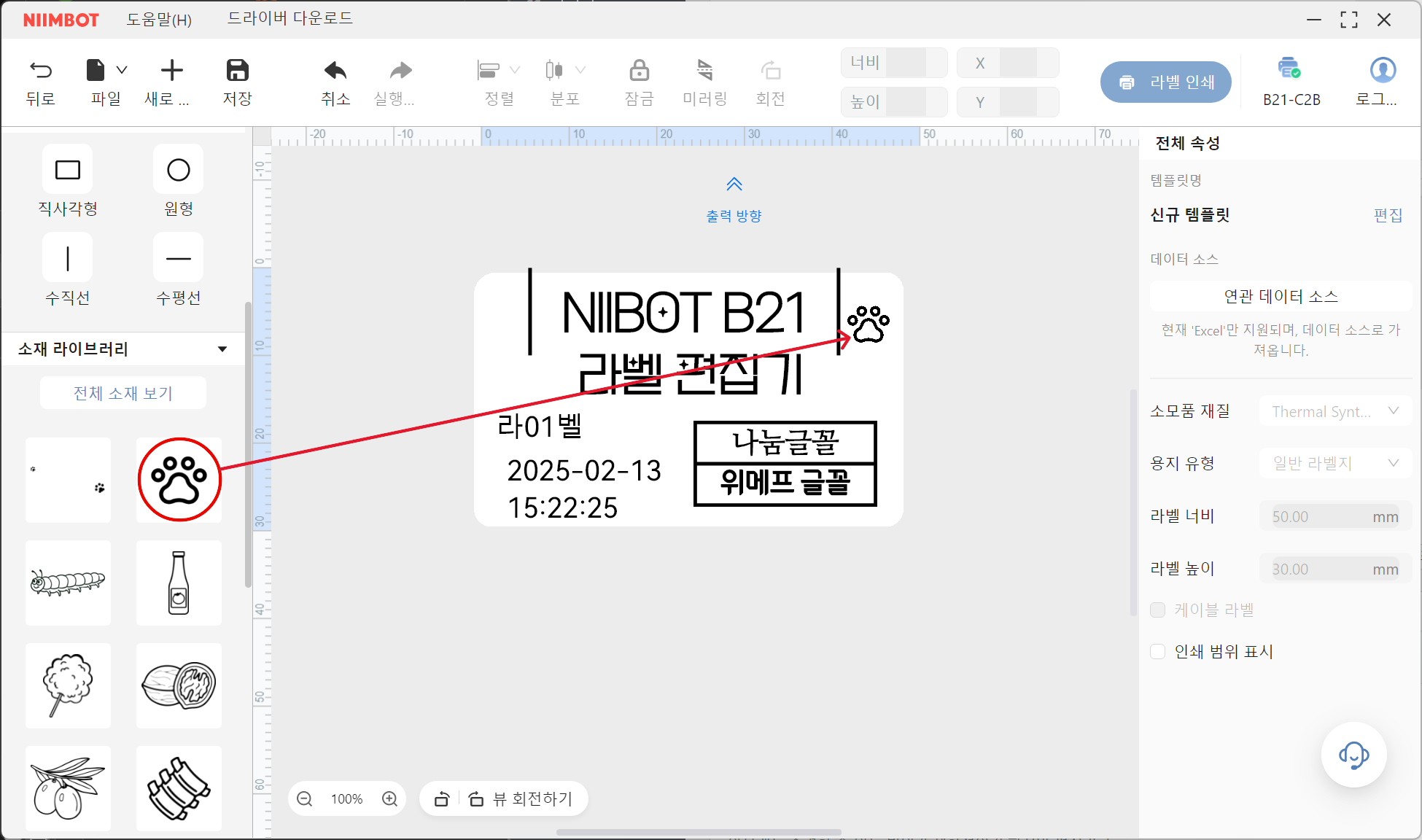Edit template name via 편집 link
Image resolution: width=1422 pixels, height=840 pixels.
point(1388,215)
